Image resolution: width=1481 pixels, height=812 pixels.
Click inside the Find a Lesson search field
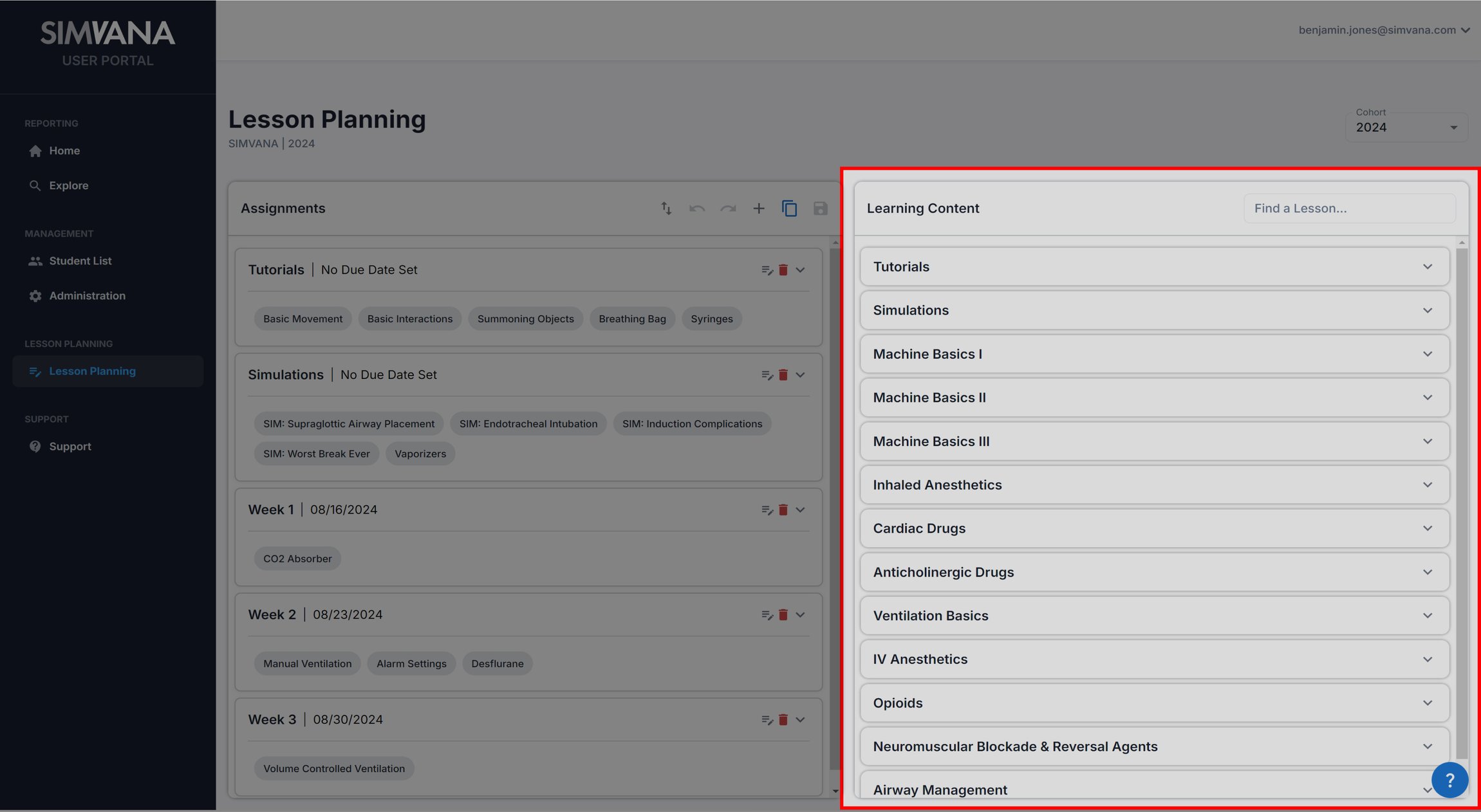click(x=1349, y=208)
